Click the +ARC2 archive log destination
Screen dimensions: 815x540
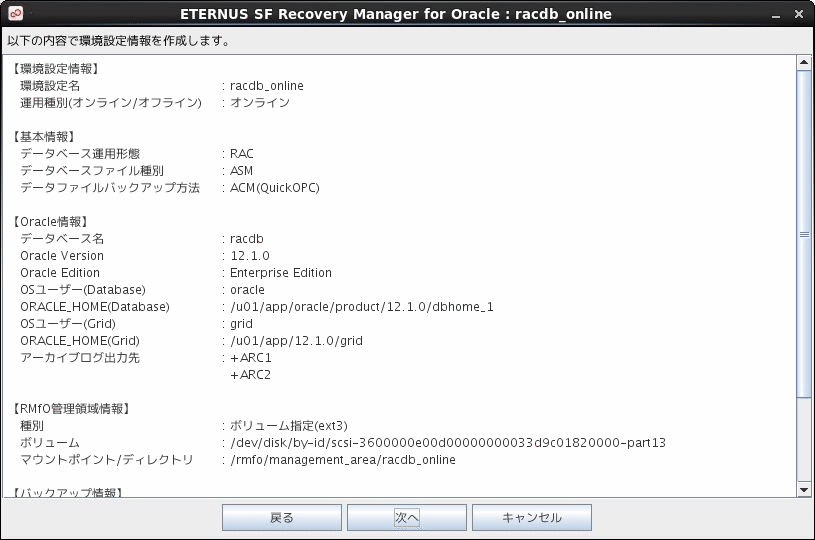[251, 375]
